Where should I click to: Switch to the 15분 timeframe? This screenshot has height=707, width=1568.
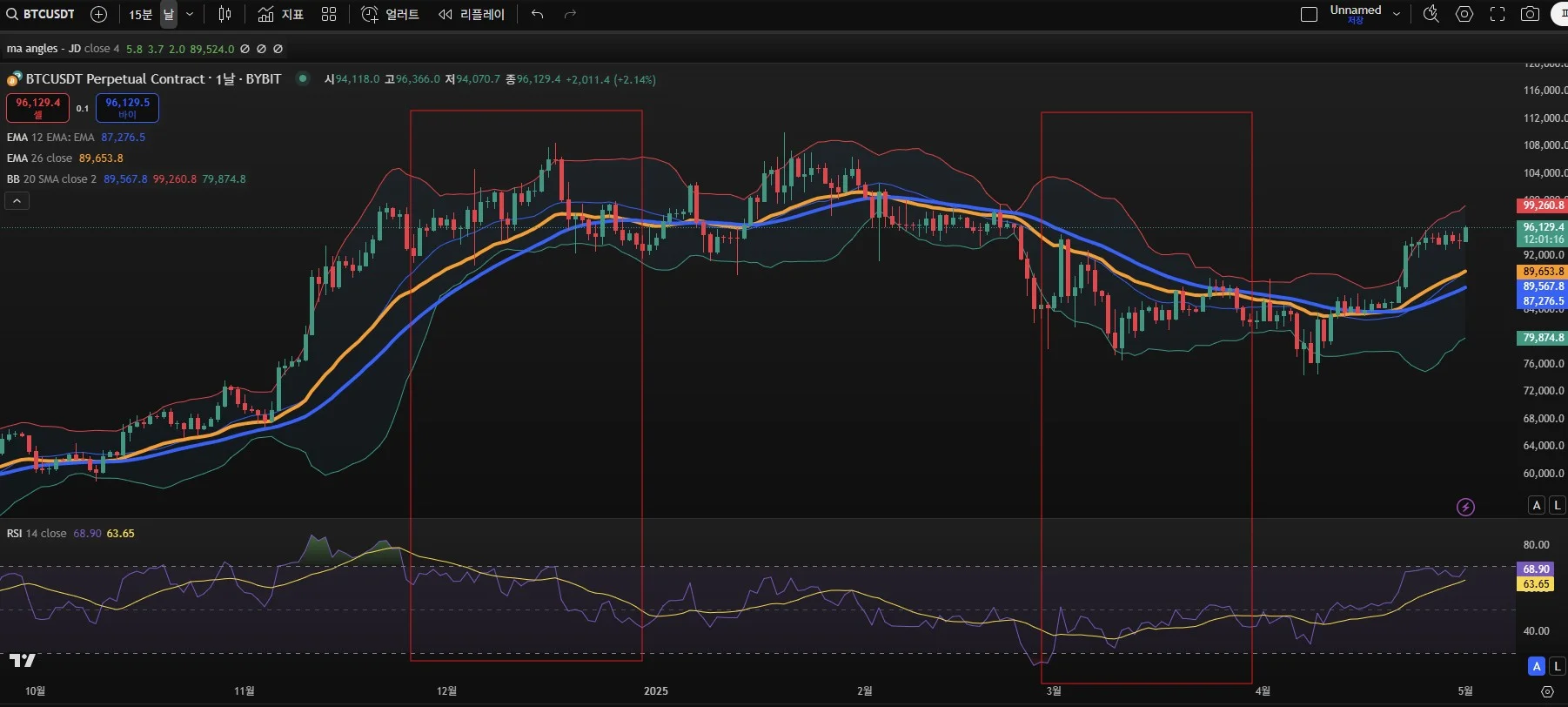(140, 14)
